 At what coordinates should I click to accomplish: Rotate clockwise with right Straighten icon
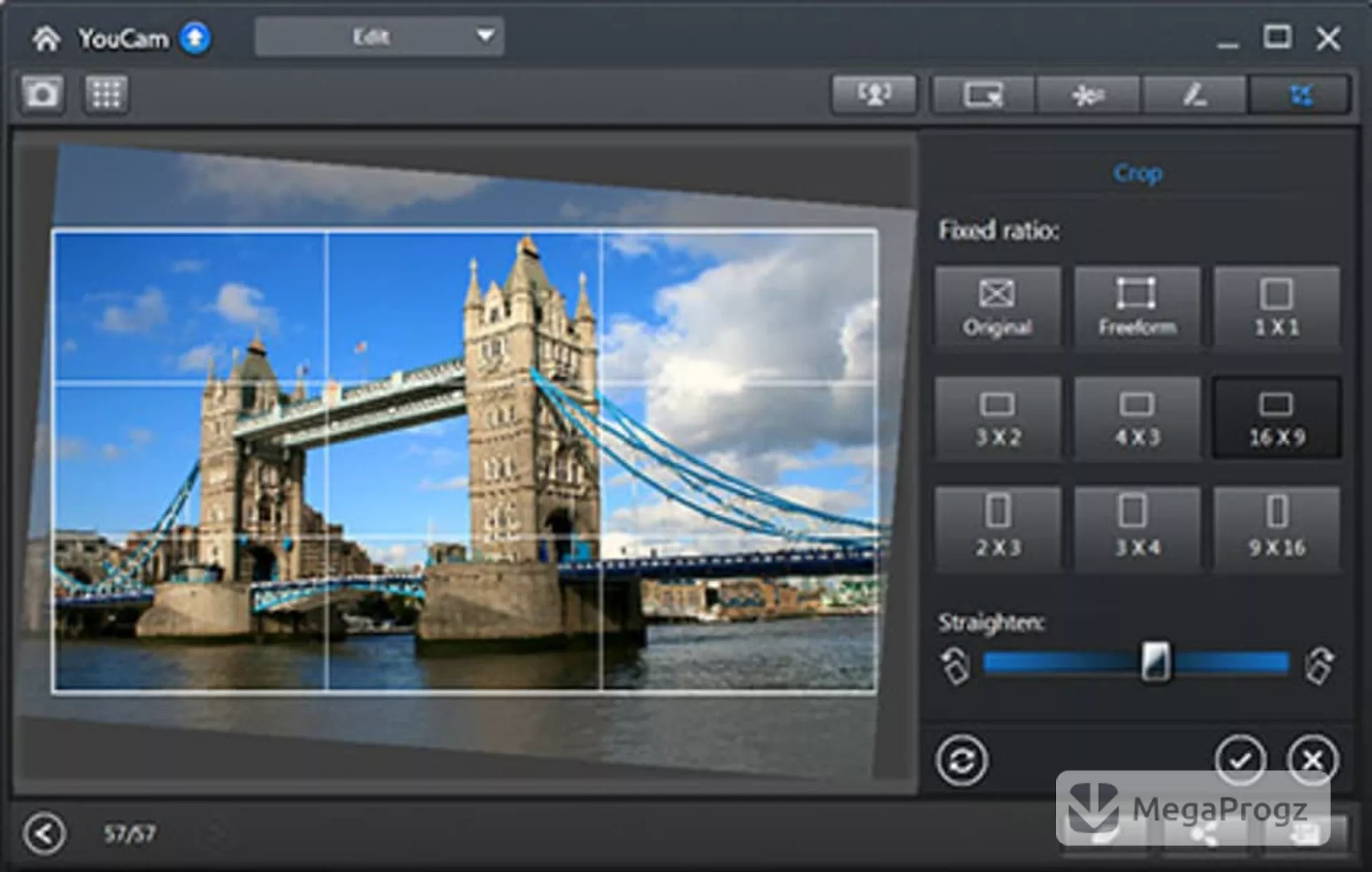coord(1319,665)
